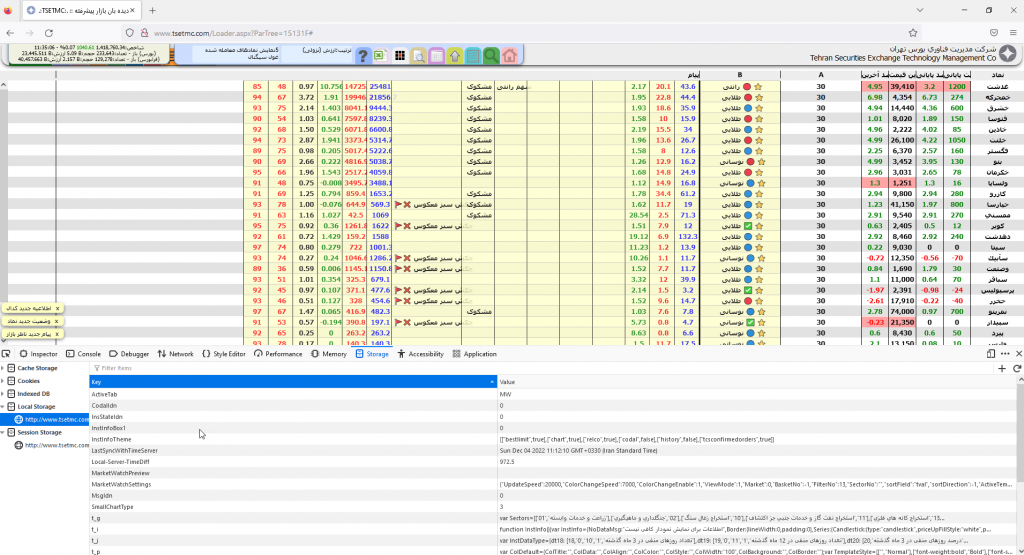Screen dimensions: 1024x555
Task: Toggle the green checkbox in کنور row
Action: click(747, 226)
